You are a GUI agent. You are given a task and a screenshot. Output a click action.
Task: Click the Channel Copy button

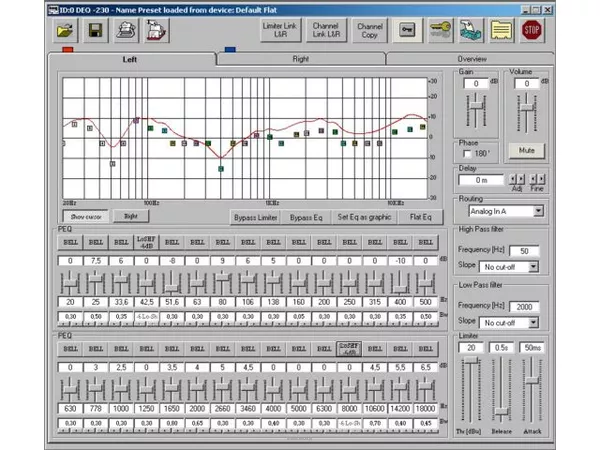370,30
